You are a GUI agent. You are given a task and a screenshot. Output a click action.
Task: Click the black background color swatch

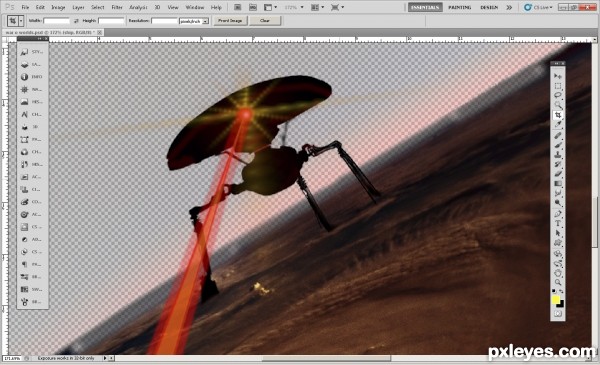click(x=561, y=304)
